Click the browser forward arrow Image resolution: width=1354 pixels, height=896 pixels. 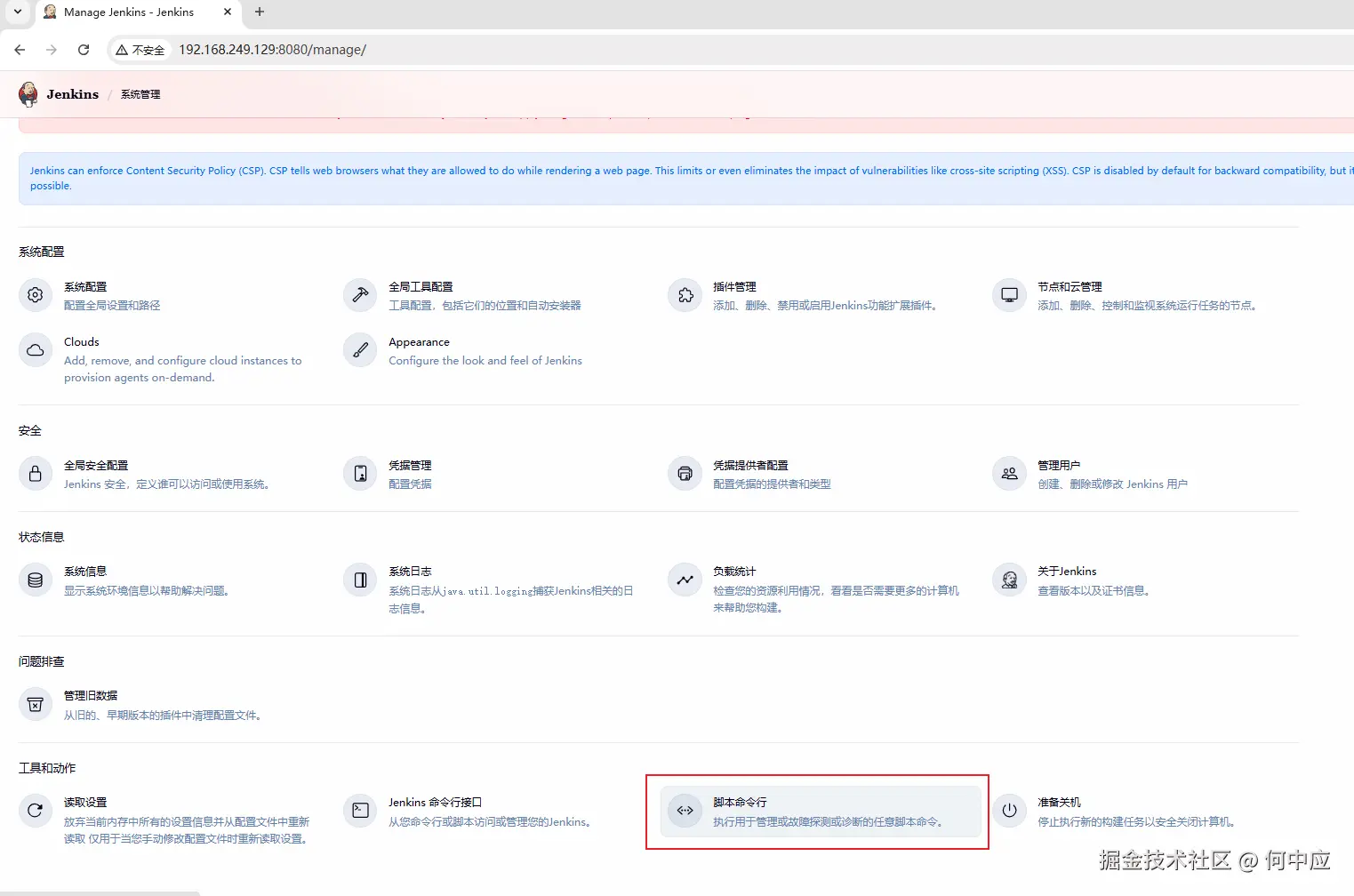coord(52,50)
